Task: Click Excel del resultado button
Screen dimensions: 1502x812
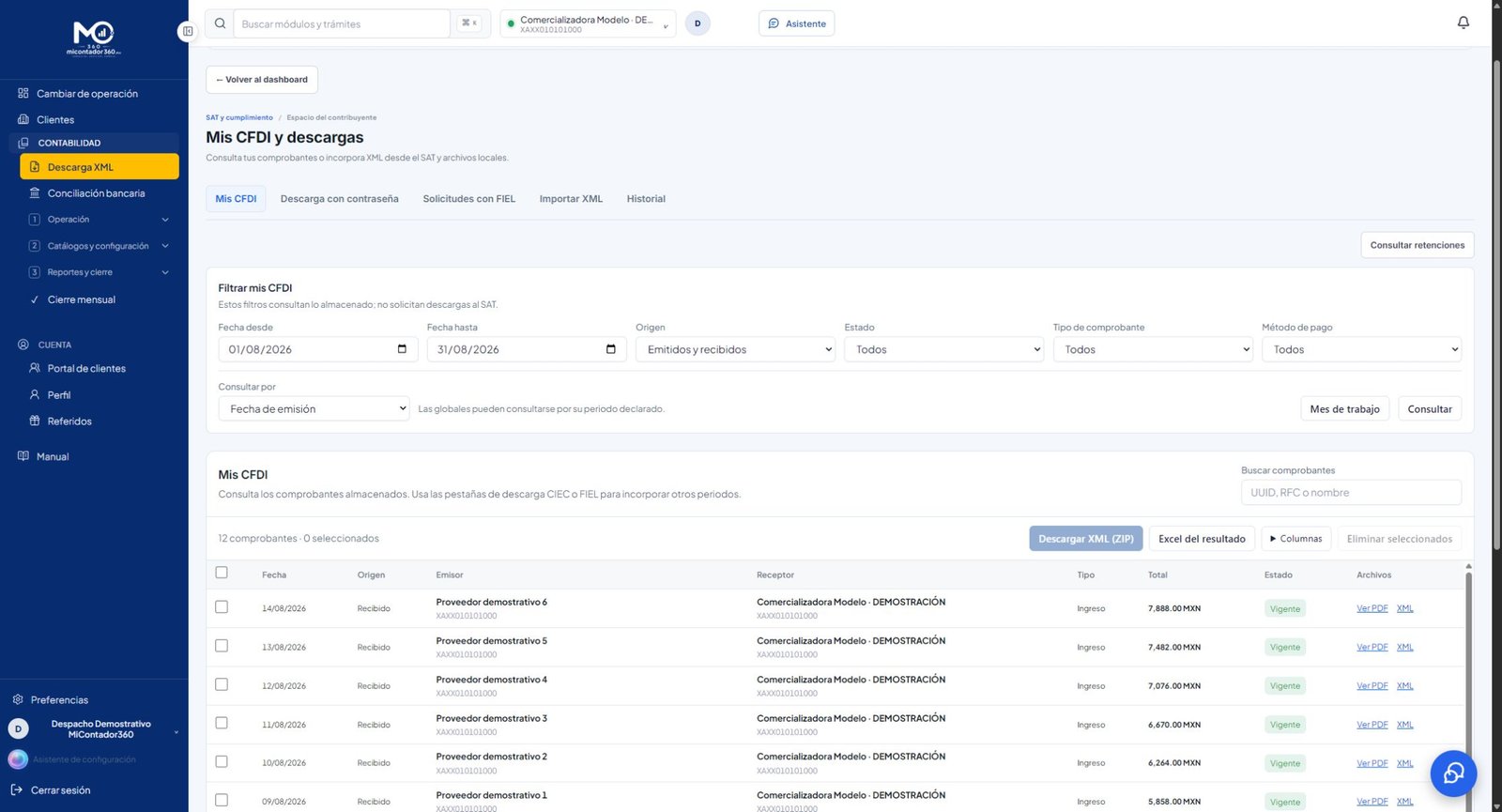Action: click(1202, 539)
